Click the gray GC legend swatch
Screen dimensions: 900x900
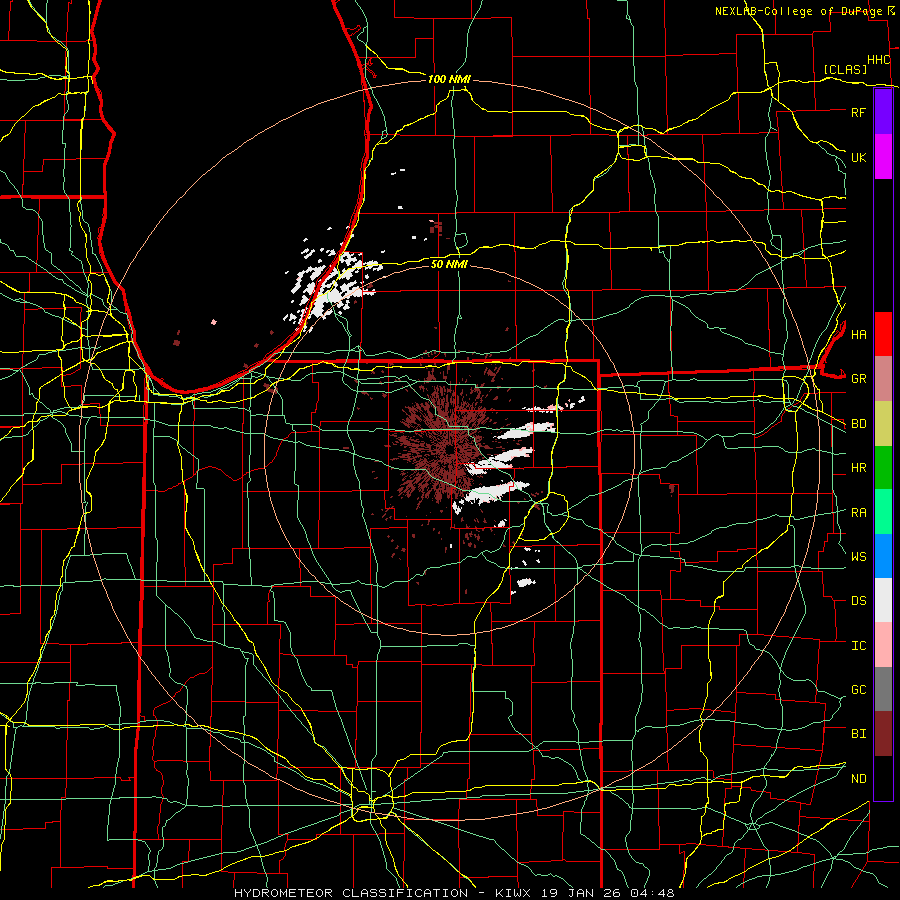[x=883, y=689]
